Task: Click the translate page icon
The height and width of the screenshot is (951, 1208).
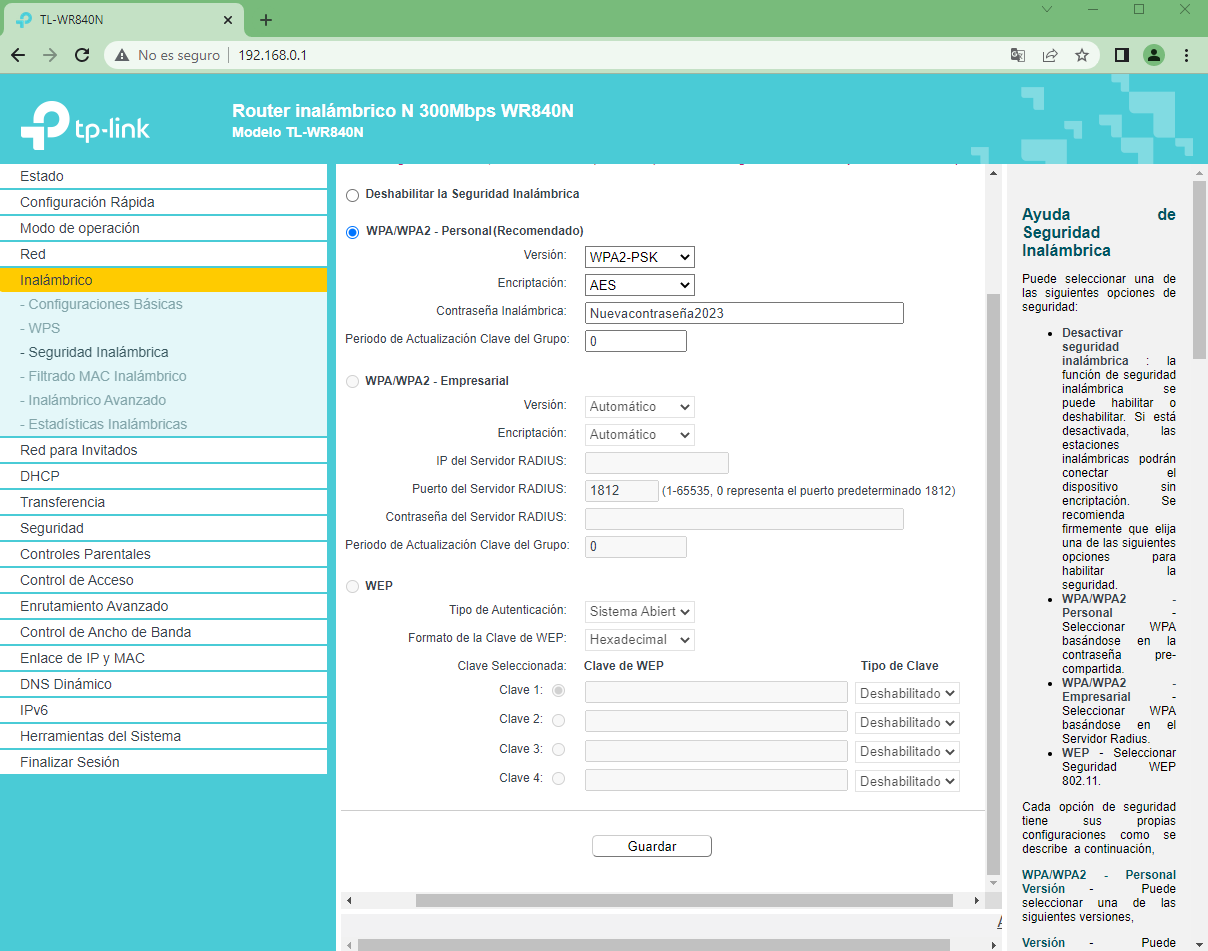Action: click(x=1018, y=55)
